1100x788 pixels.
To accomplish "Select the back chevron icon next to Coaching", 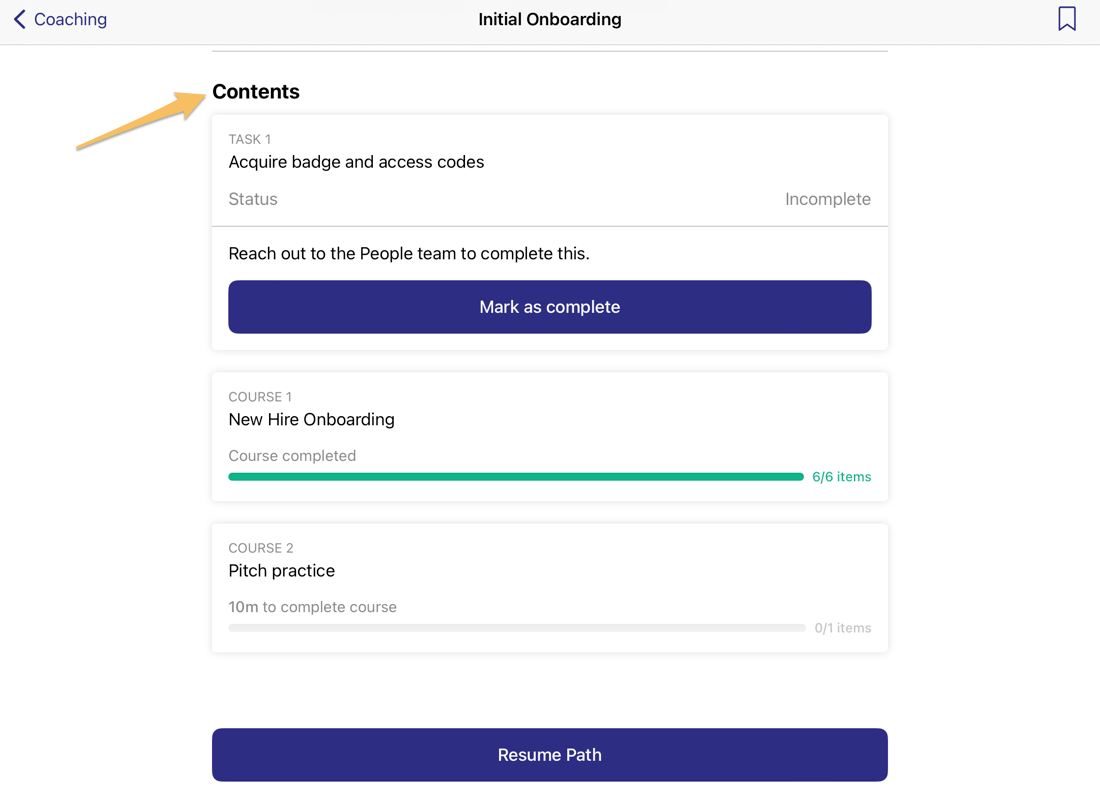I will pos(21,19).
